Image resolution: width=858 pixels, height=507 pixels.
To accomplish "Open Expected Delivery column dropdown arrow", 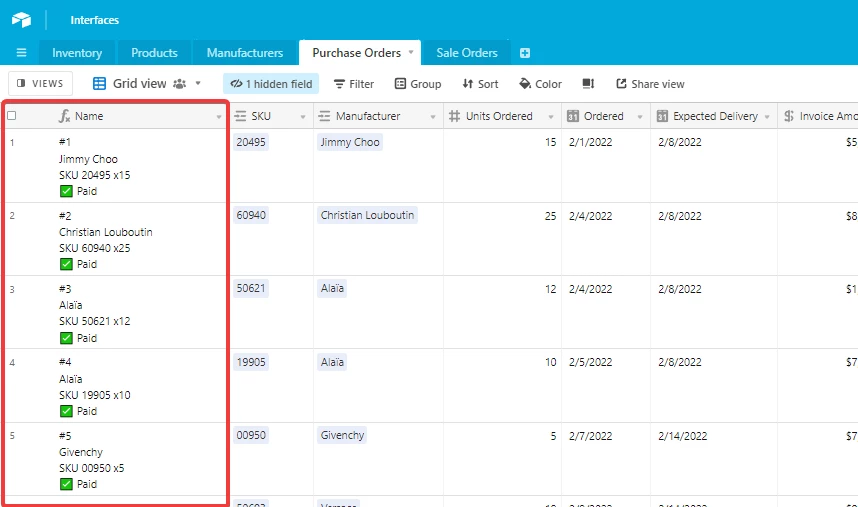I will coord(767,116).
